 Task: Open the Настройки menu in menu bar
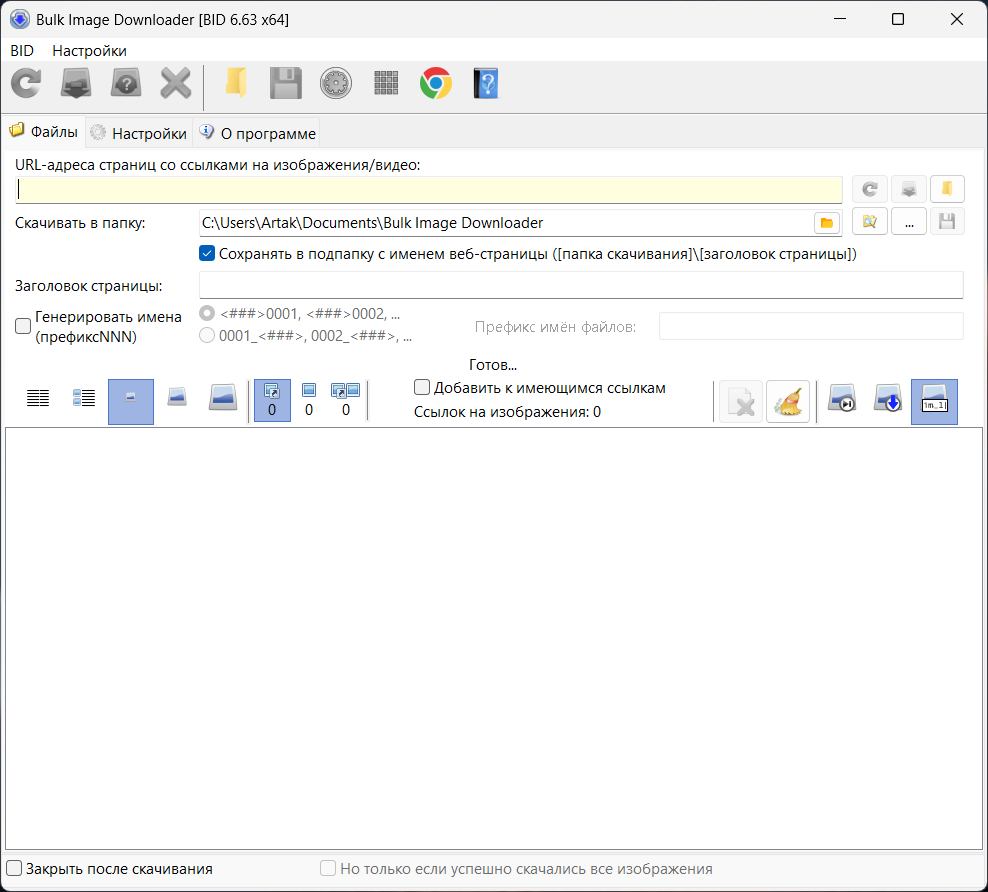89,50
